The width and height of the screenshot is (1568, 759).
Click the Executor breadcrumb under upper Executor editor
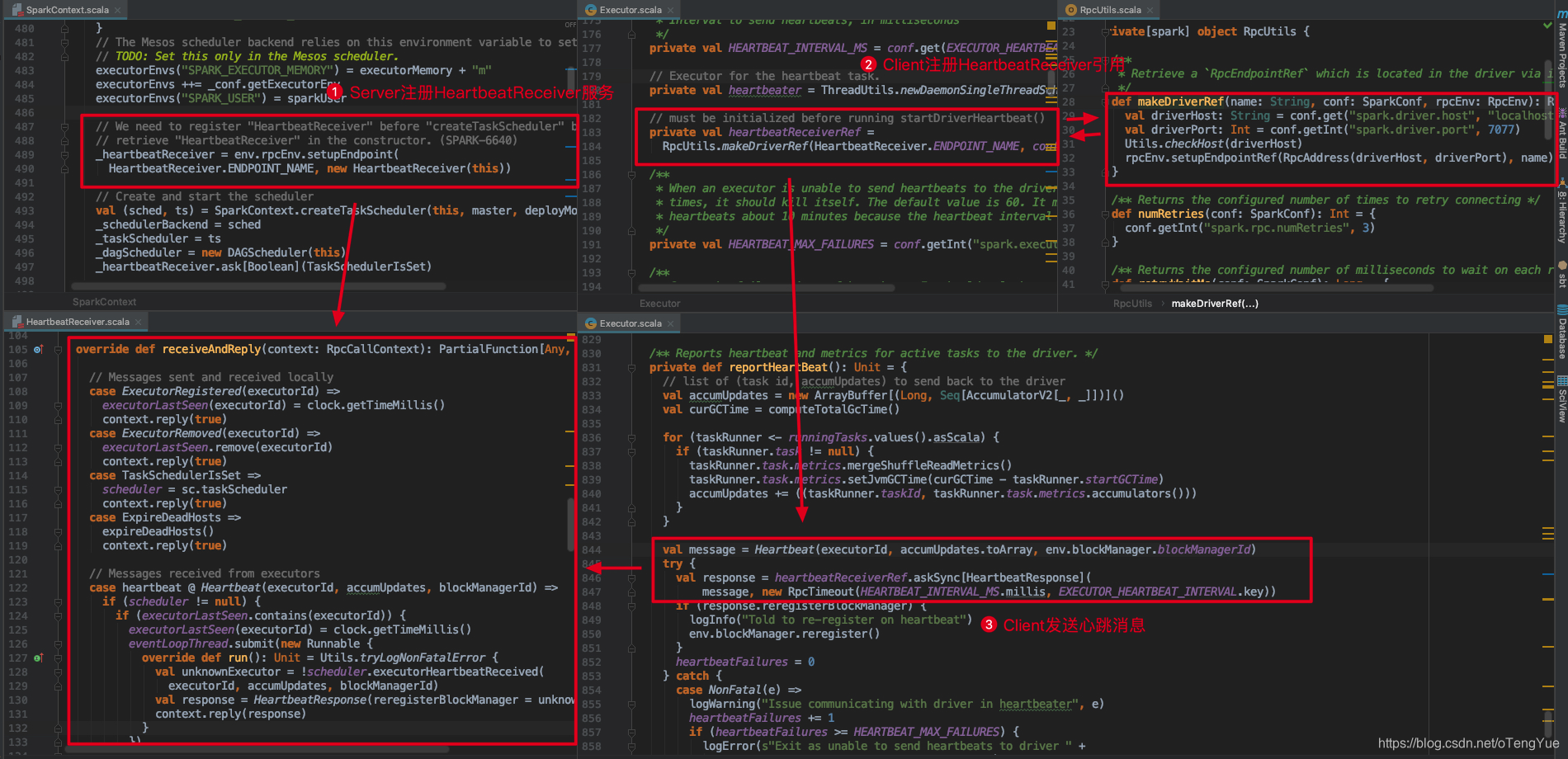[659, 304]
